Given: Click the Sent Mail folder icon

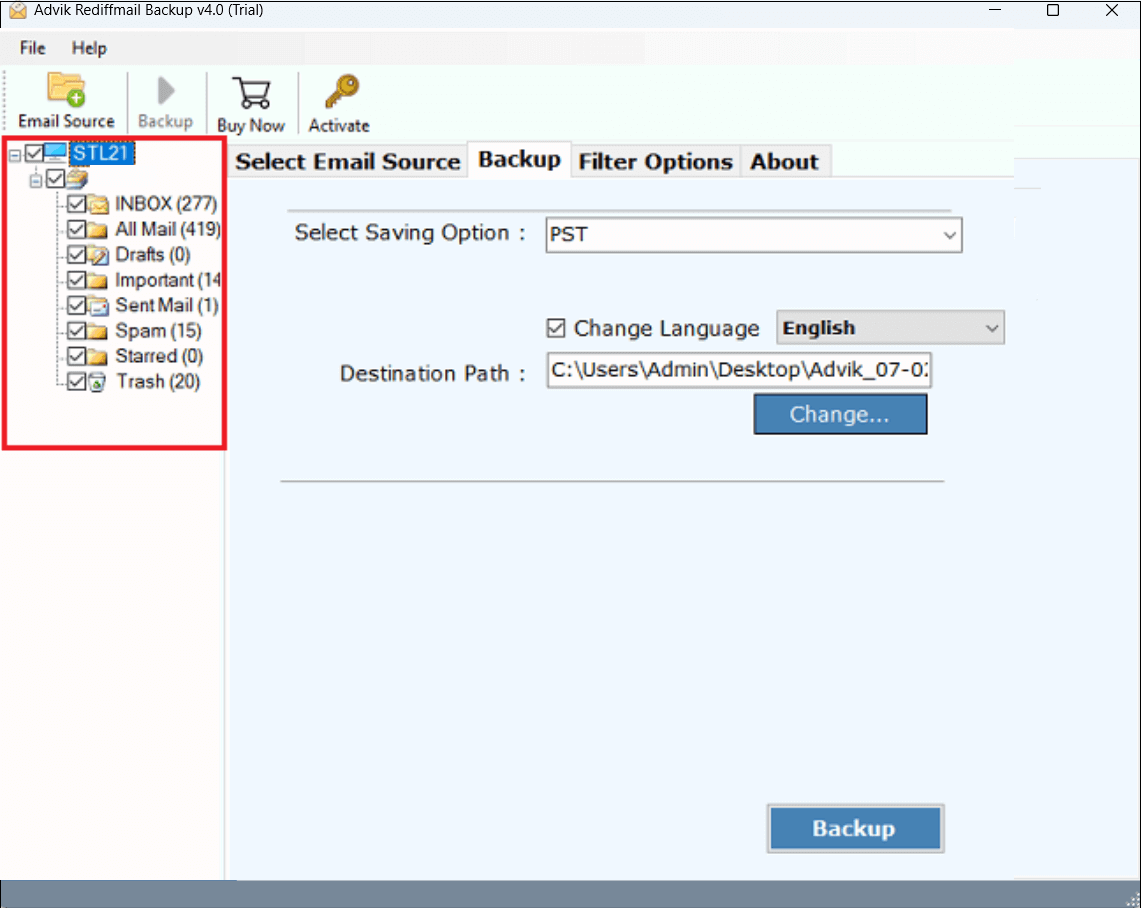Looking at the screenshot, I should [x=98, y=306].
